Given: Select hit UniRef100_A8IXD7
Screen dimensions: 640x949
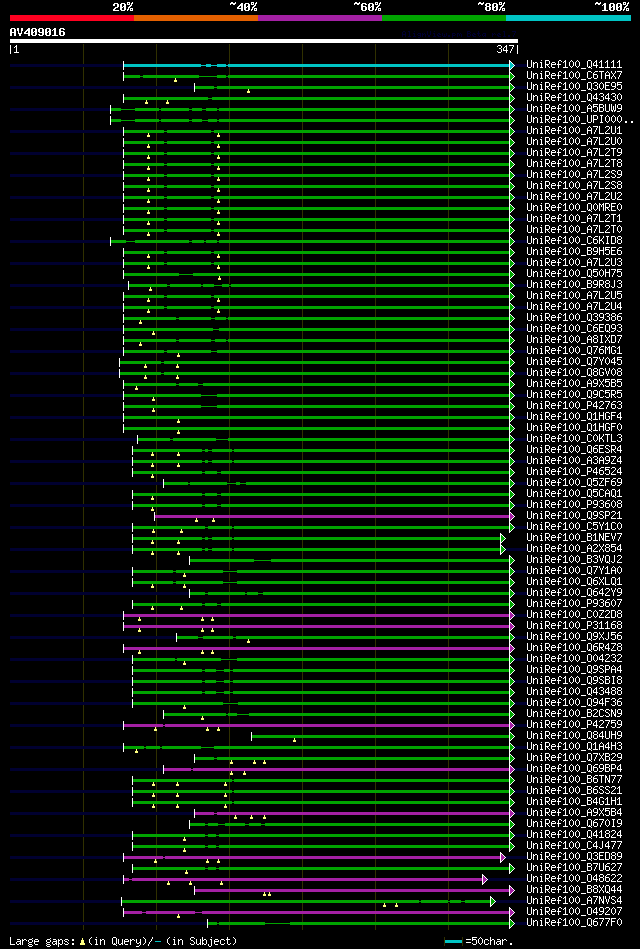Looking at the screenshot, I should tap(574, 340).
